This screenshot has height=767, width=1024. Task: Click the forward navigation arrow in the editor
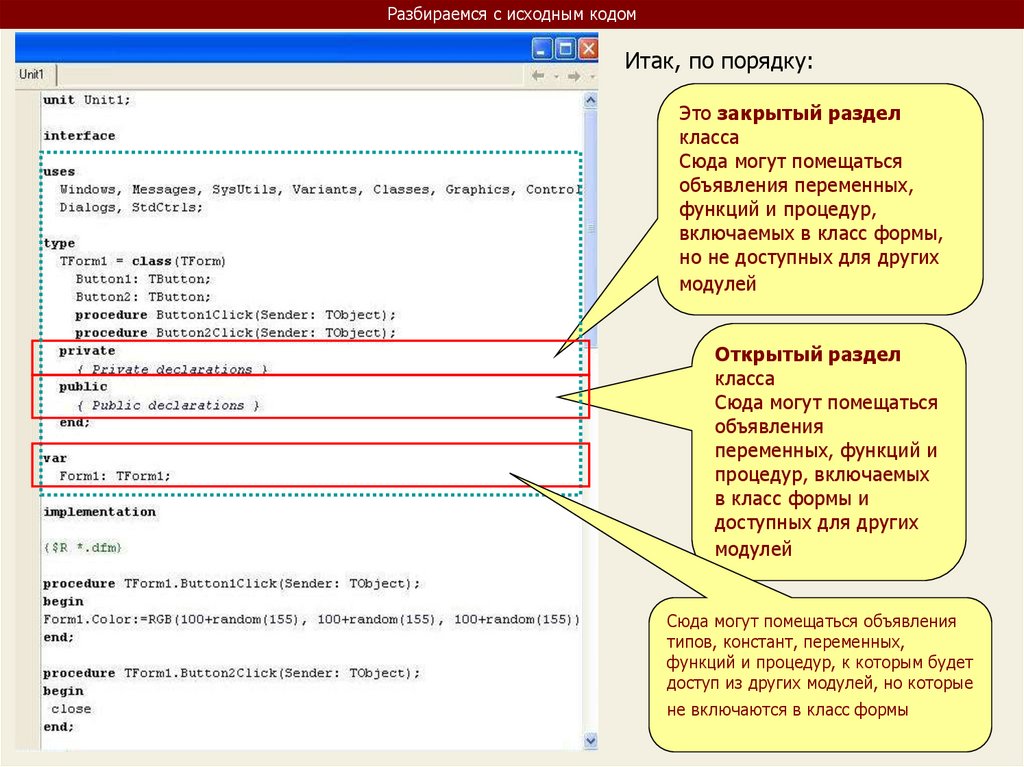[574, 76]
